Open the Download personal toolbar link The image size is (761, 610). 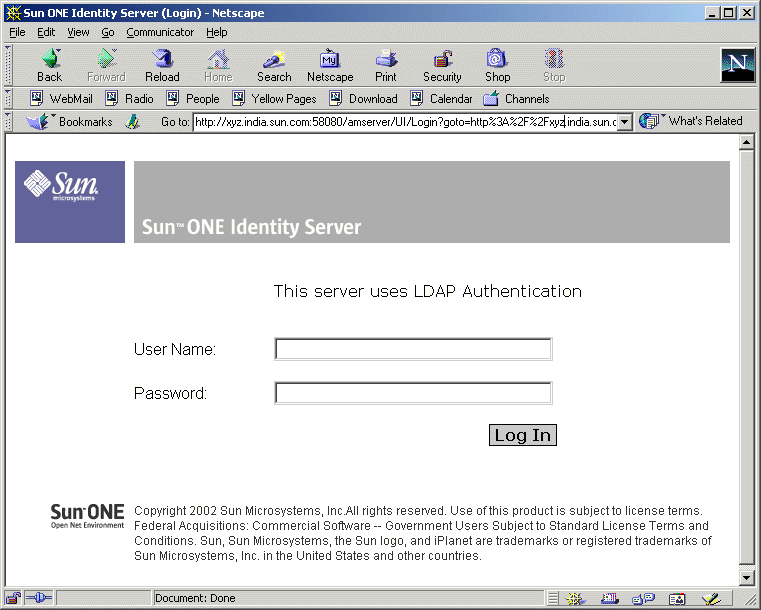point(364,99)
